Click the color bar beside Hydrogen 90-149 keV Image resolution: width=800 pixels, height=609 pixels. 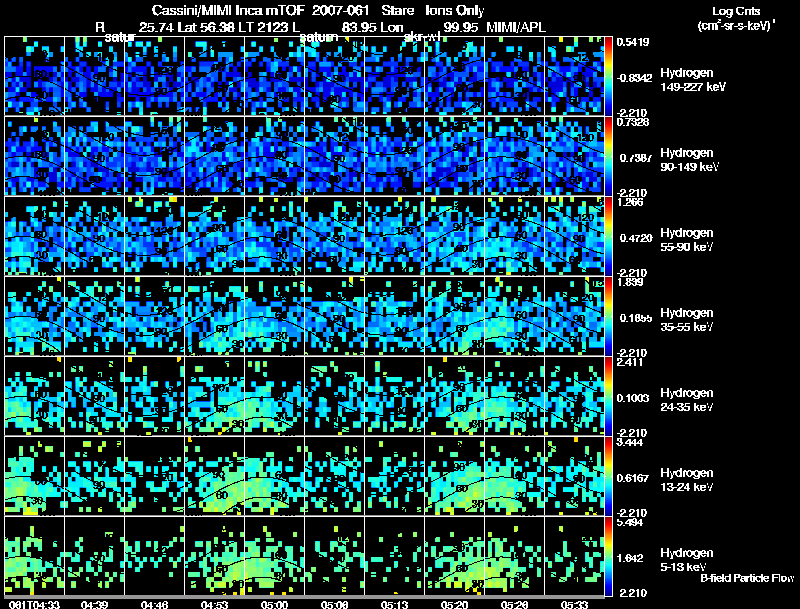coord(608,156)
